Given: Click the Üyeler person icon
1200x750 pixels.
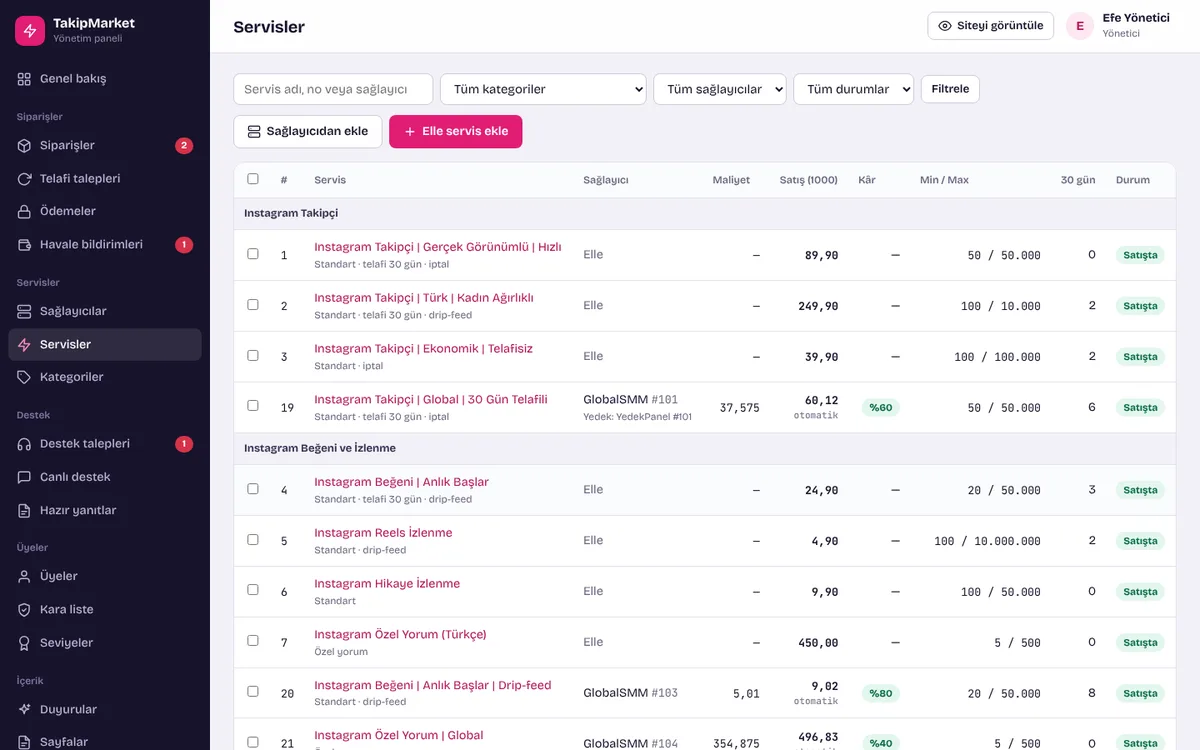Looking at the screenshot, I should click(x=25, y=577).
